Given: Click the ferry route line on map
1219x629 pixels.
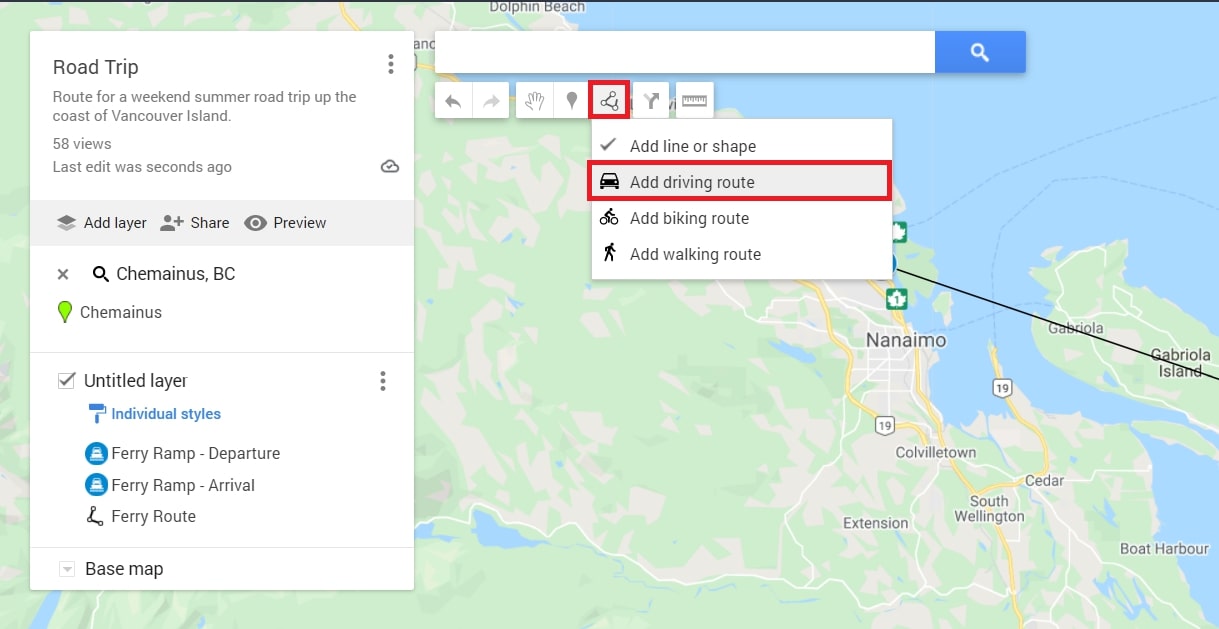Looking at the screenshot, I should pos(1060,325).
